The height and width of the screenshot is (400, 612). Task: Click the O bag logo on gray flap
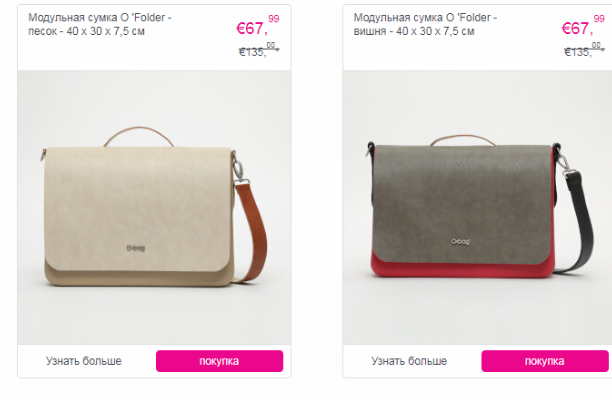click(461, 242)
